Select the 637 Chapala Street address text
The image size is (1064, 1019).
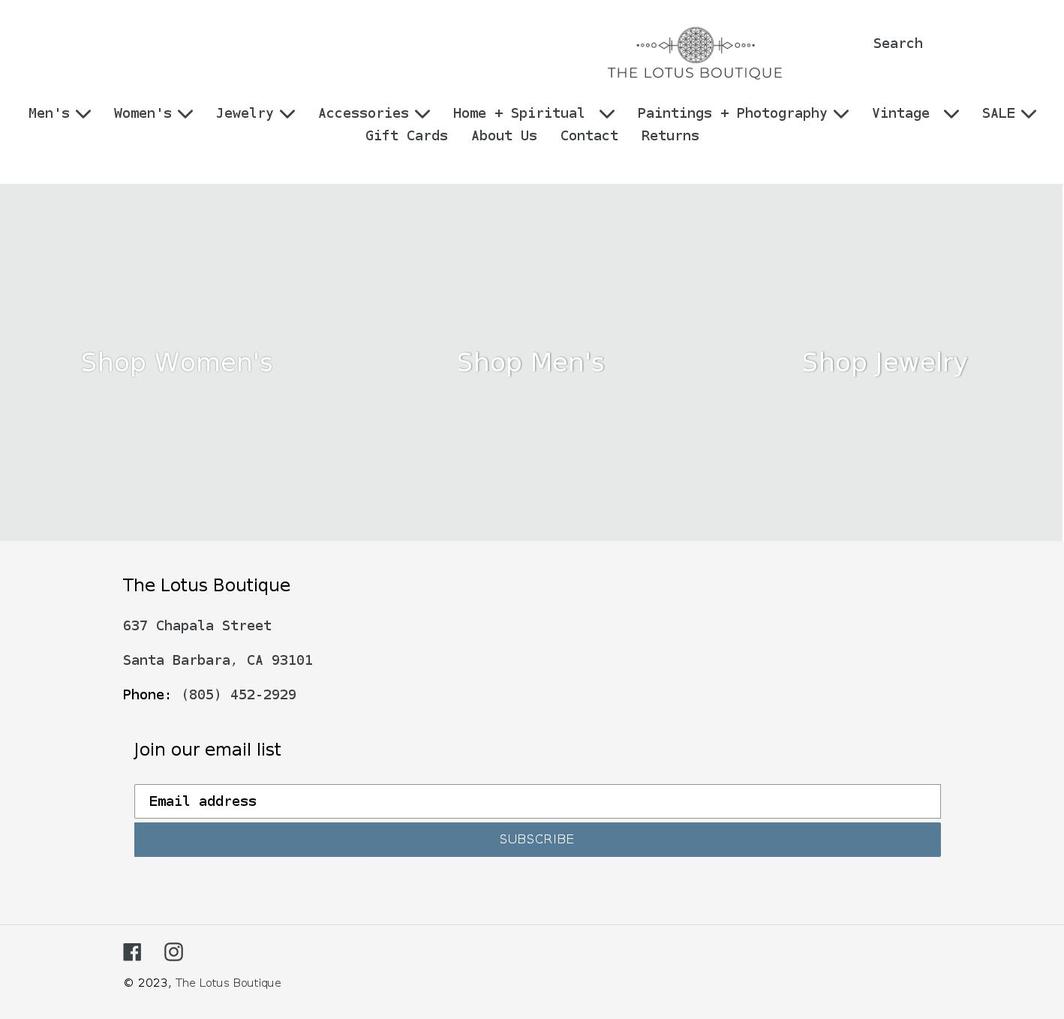coord(197,626)
